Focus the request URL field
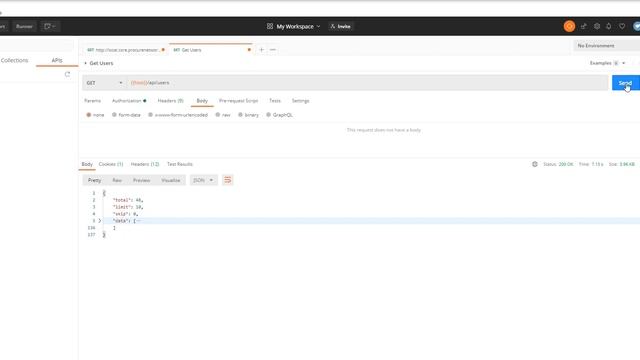This screenshot has width=640, height=360. click(x=367, y=83)
